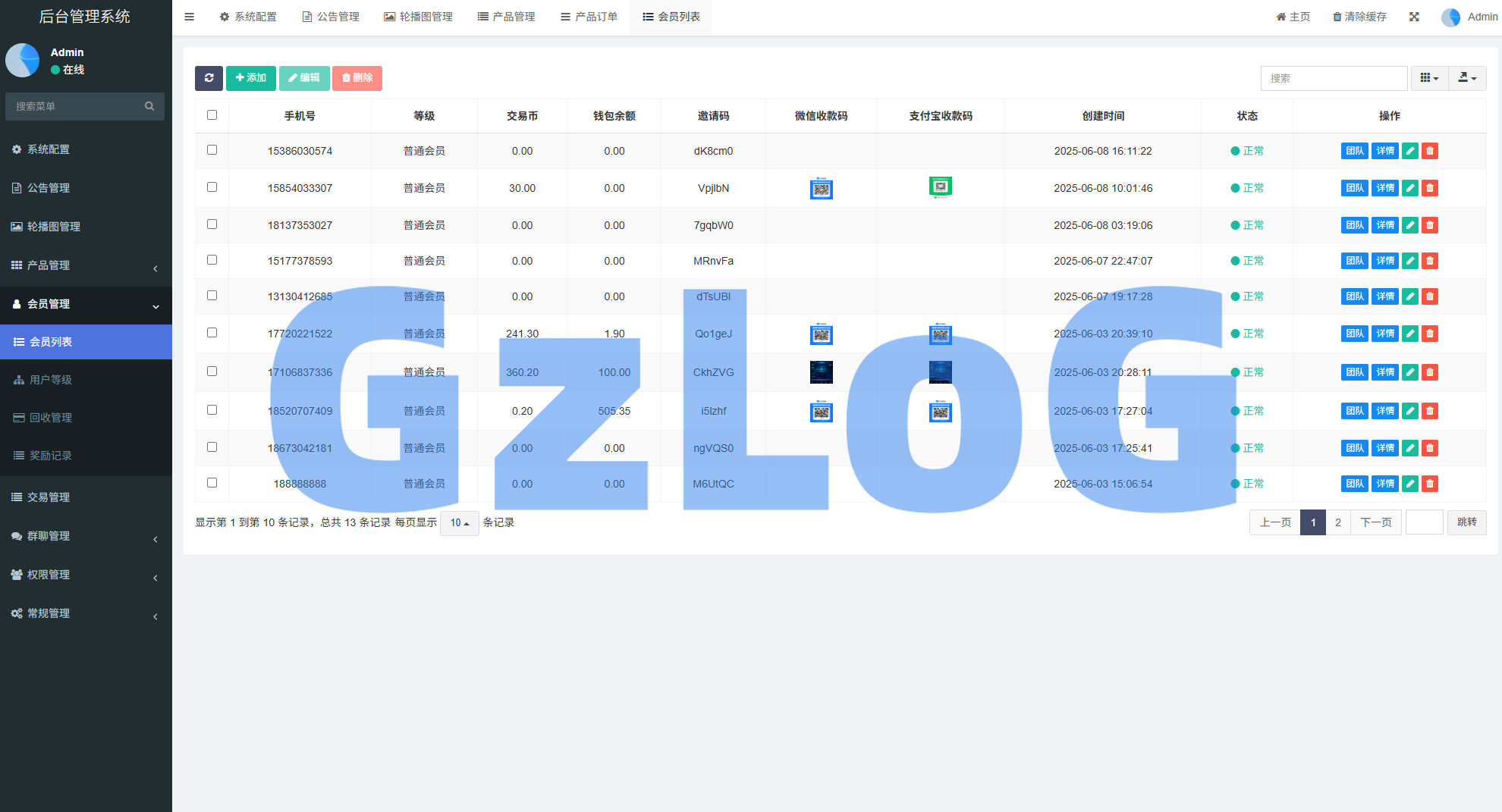The height and width of the screenshot is (812, 1502).
Task: Click the refresh table icon button
Action: [209, 78]
